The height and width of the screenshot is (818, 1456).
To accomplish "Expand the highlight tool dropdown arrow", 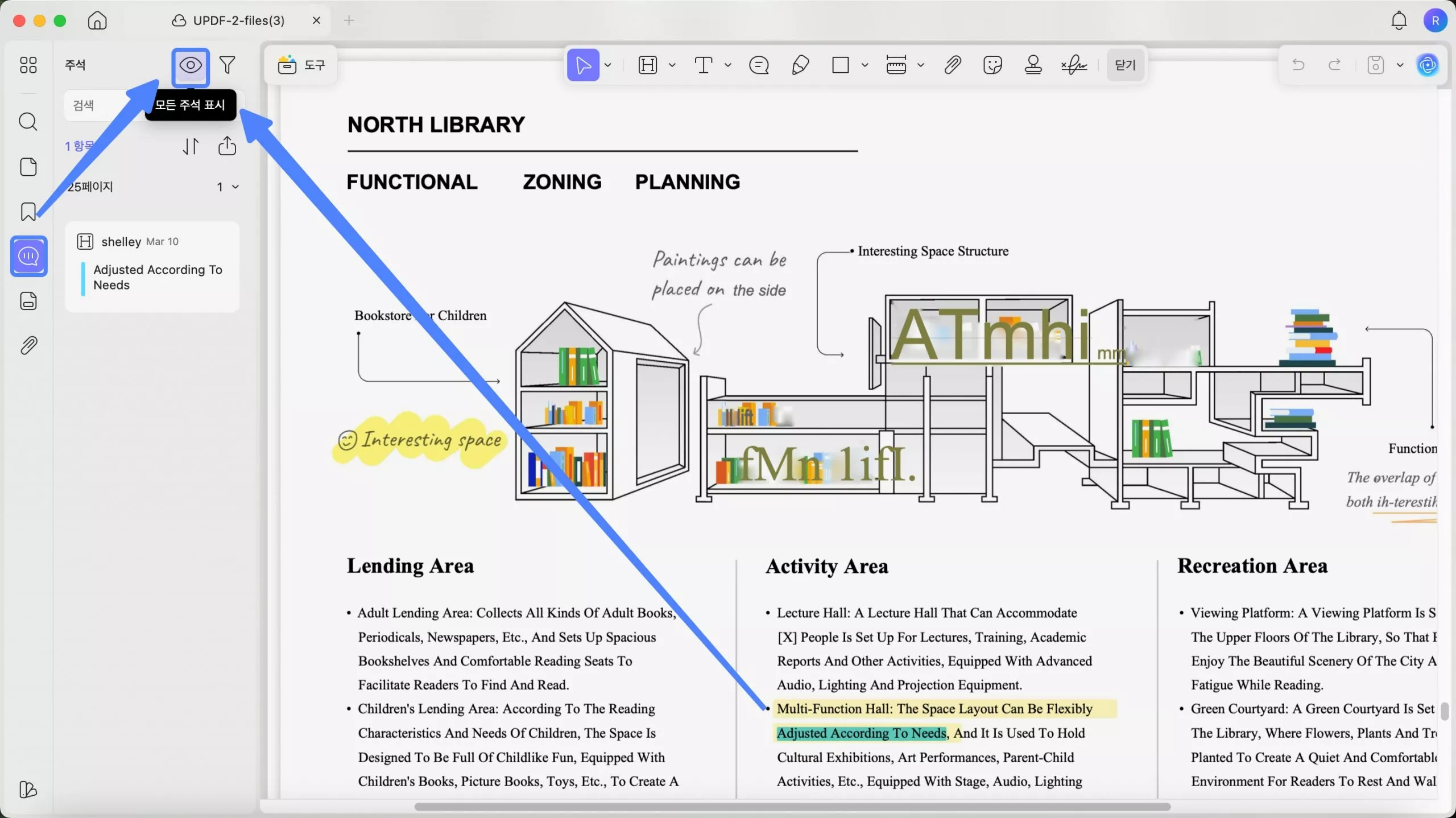I will (x=672, y=65).
